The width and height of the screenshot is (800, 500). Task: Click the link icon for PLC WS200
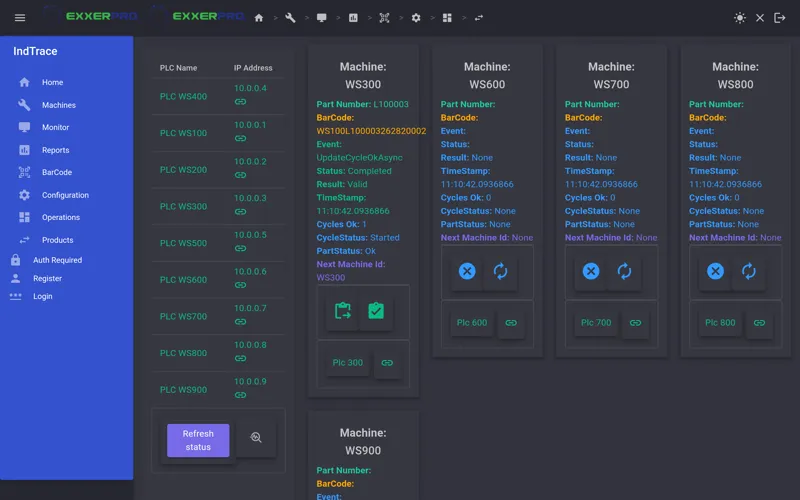240,175
